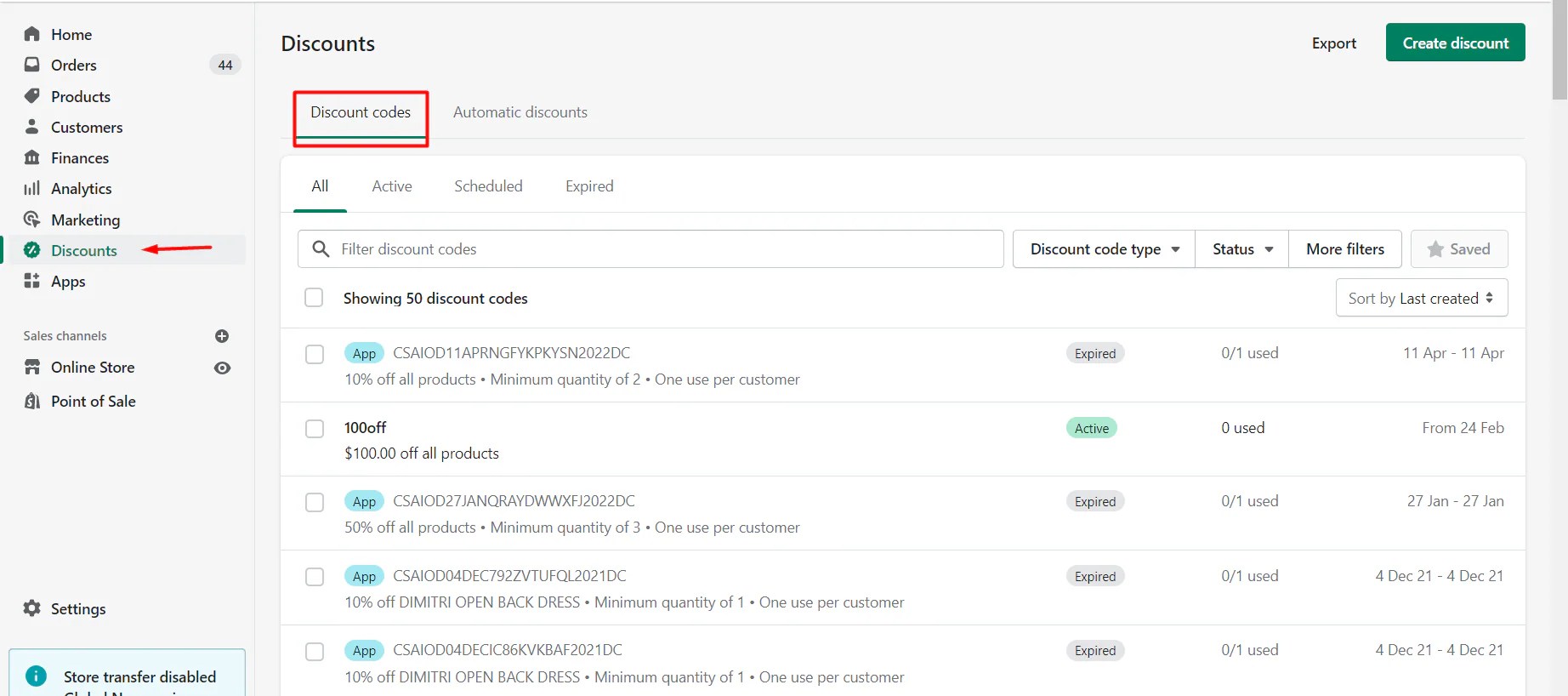Select checkbox for CSAIOD04DECIC86KVKBAF2021DC
Viewport: 1568px width, 696px height.
click(315, 652)
